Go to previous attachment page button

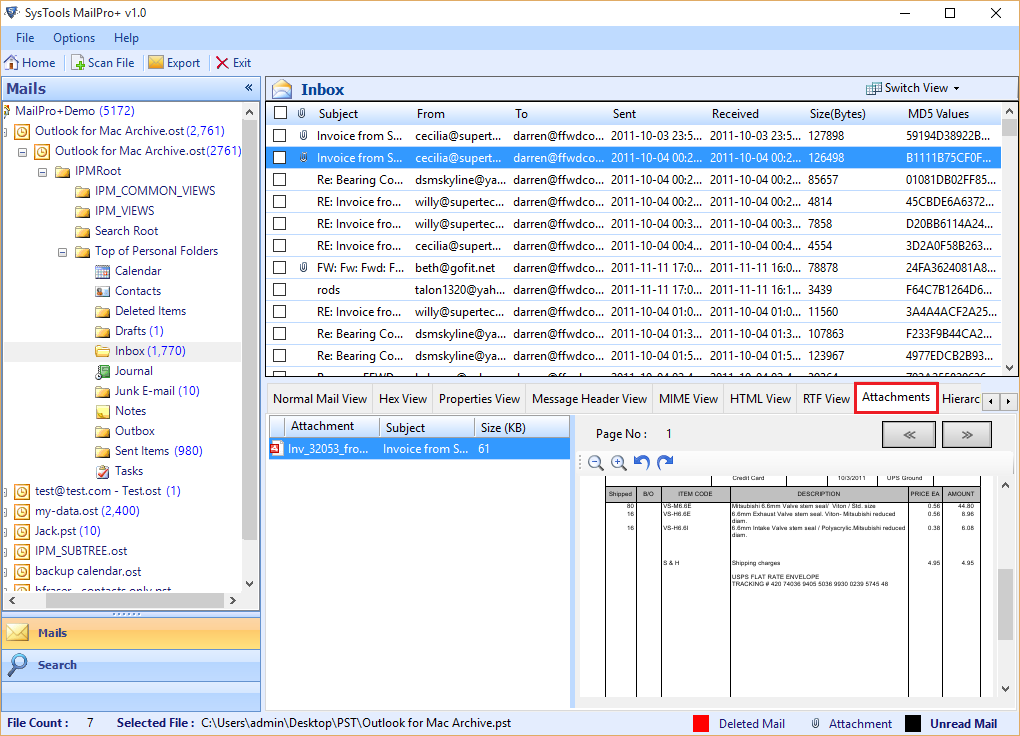click(x=909, y=435)
